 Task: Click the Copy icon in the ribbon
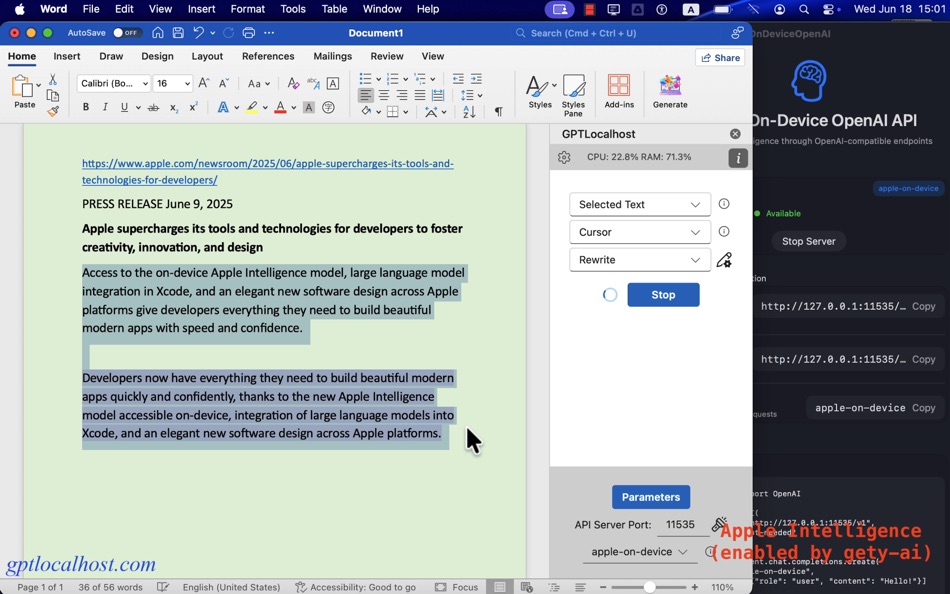pos(53,95)
